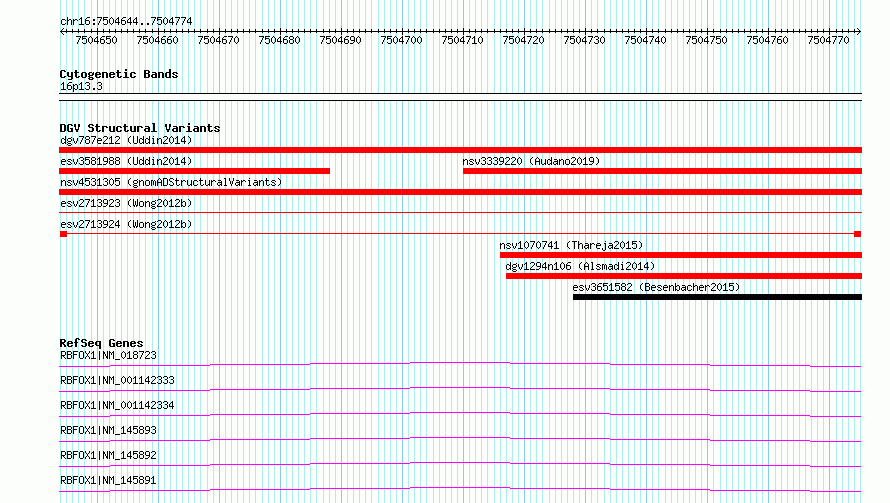Open the dgv787e212 (Uddin2014) variant label
Image resolution: width=890 pixels, height=503 pixels.
coord(126,140)
